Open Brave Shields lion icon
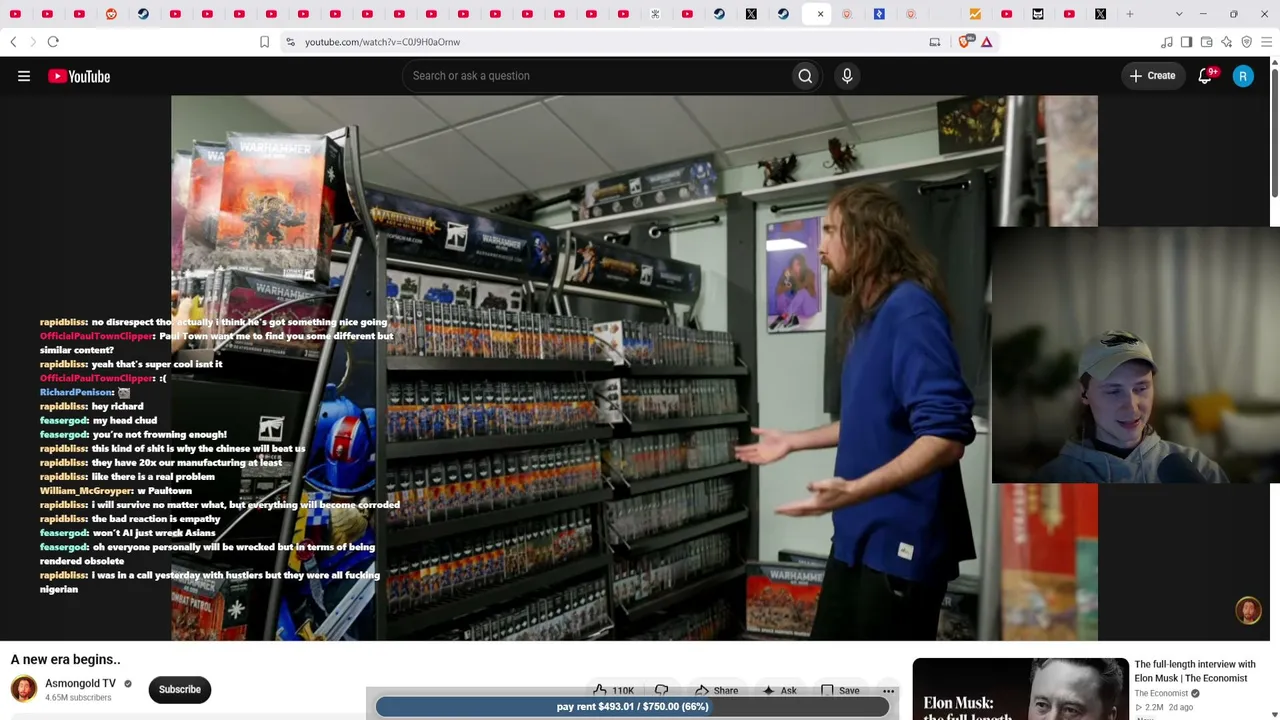Viewport: 1280px width, 720px height. point(965,42)
